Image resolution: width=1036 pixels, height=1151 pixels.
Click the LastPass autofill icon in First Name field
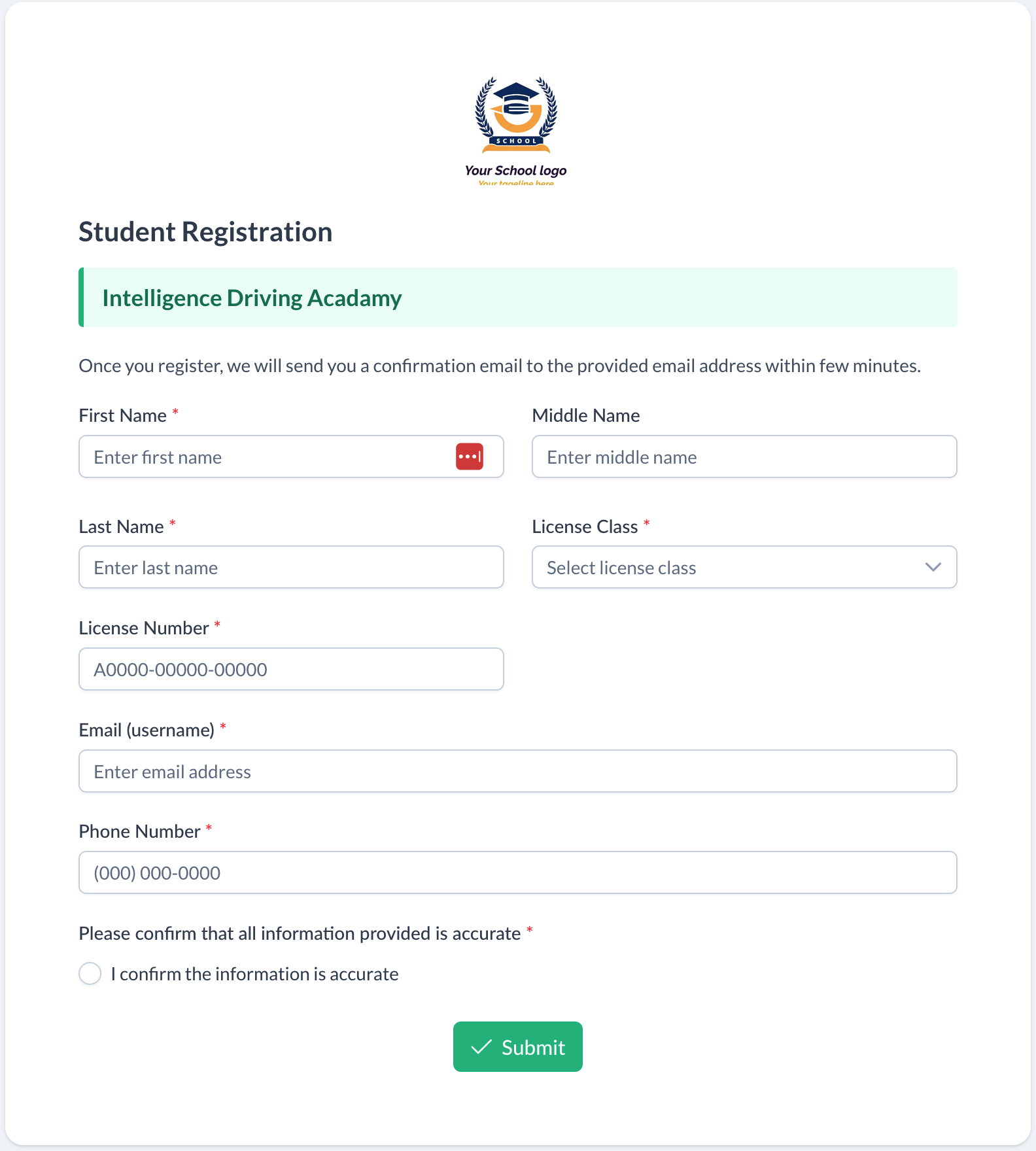coord(468,456)
